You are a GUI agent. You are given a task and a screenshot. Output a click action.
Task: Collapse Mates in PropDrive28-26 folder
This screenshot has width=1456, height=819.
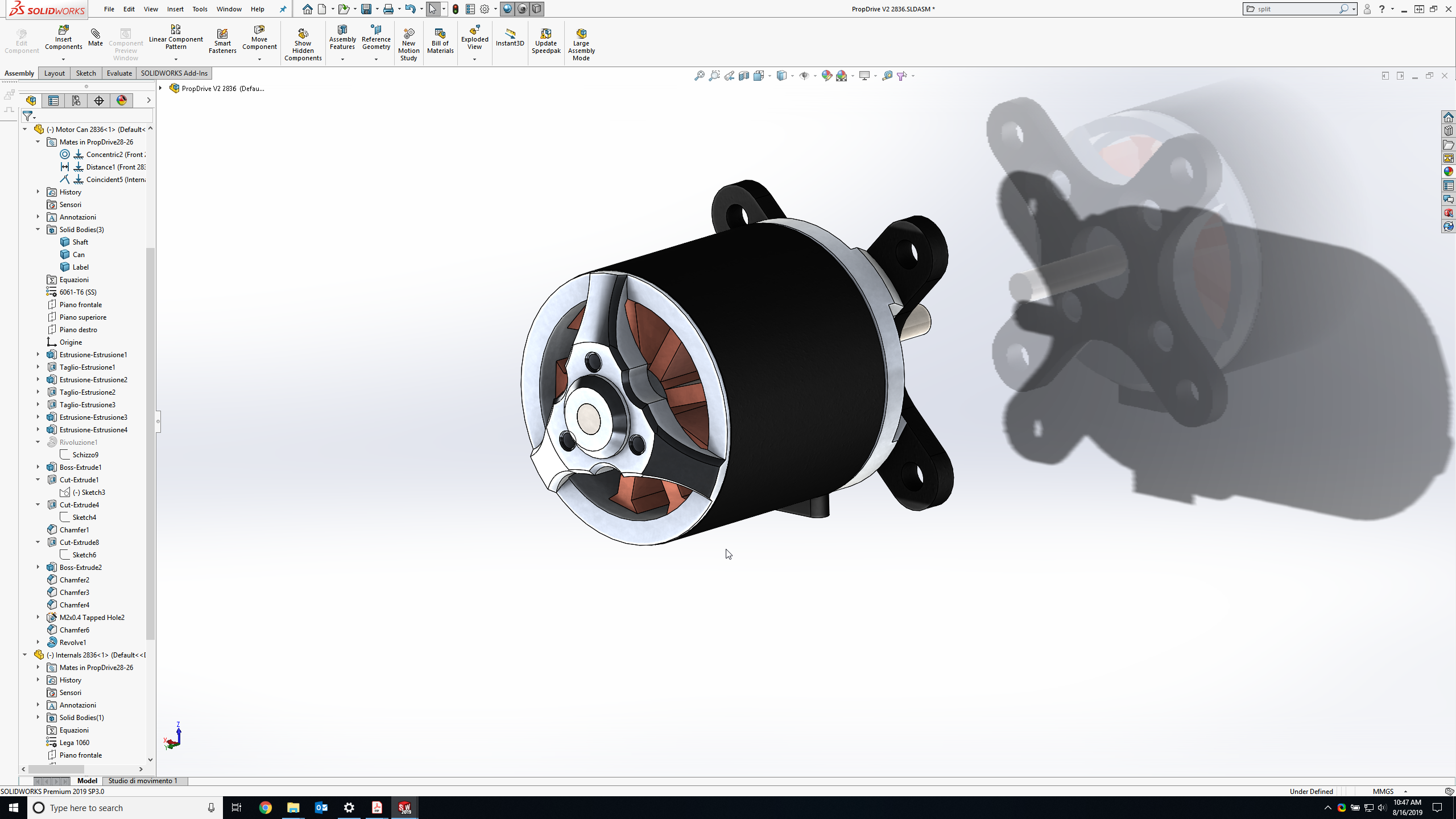pyautogui.click(x=38, y=142)
